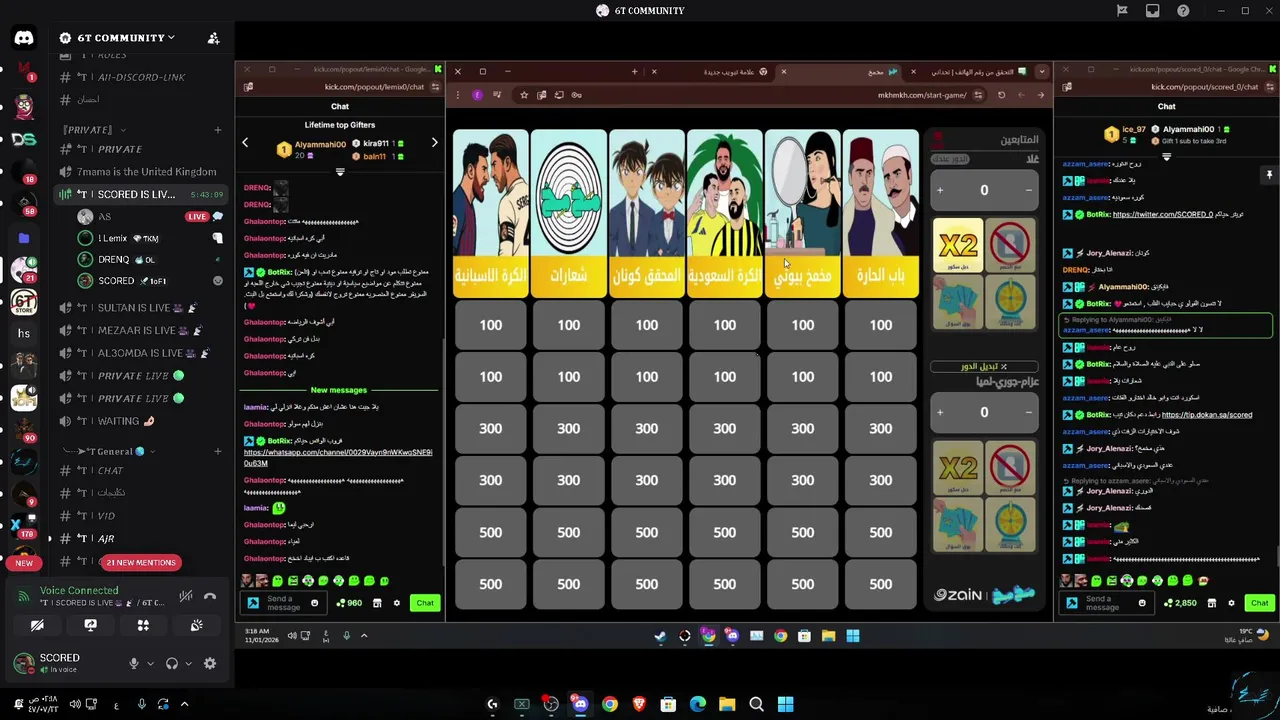Open the emote picker in the right chat input

[x=1142, y=603]
